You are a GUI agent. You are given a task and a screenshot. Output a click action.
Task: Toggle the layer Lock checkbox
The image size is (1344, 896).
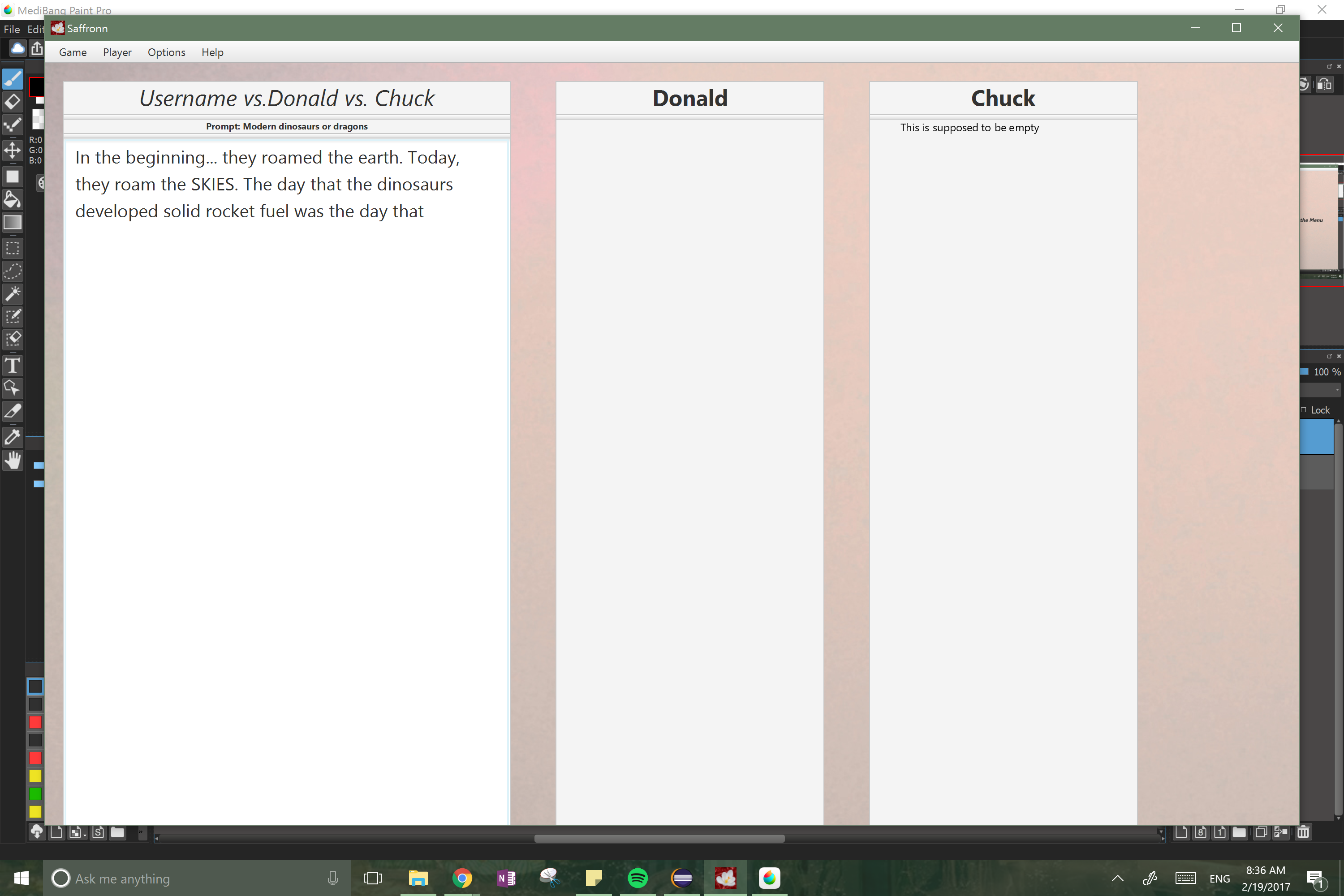point(1304,410)
